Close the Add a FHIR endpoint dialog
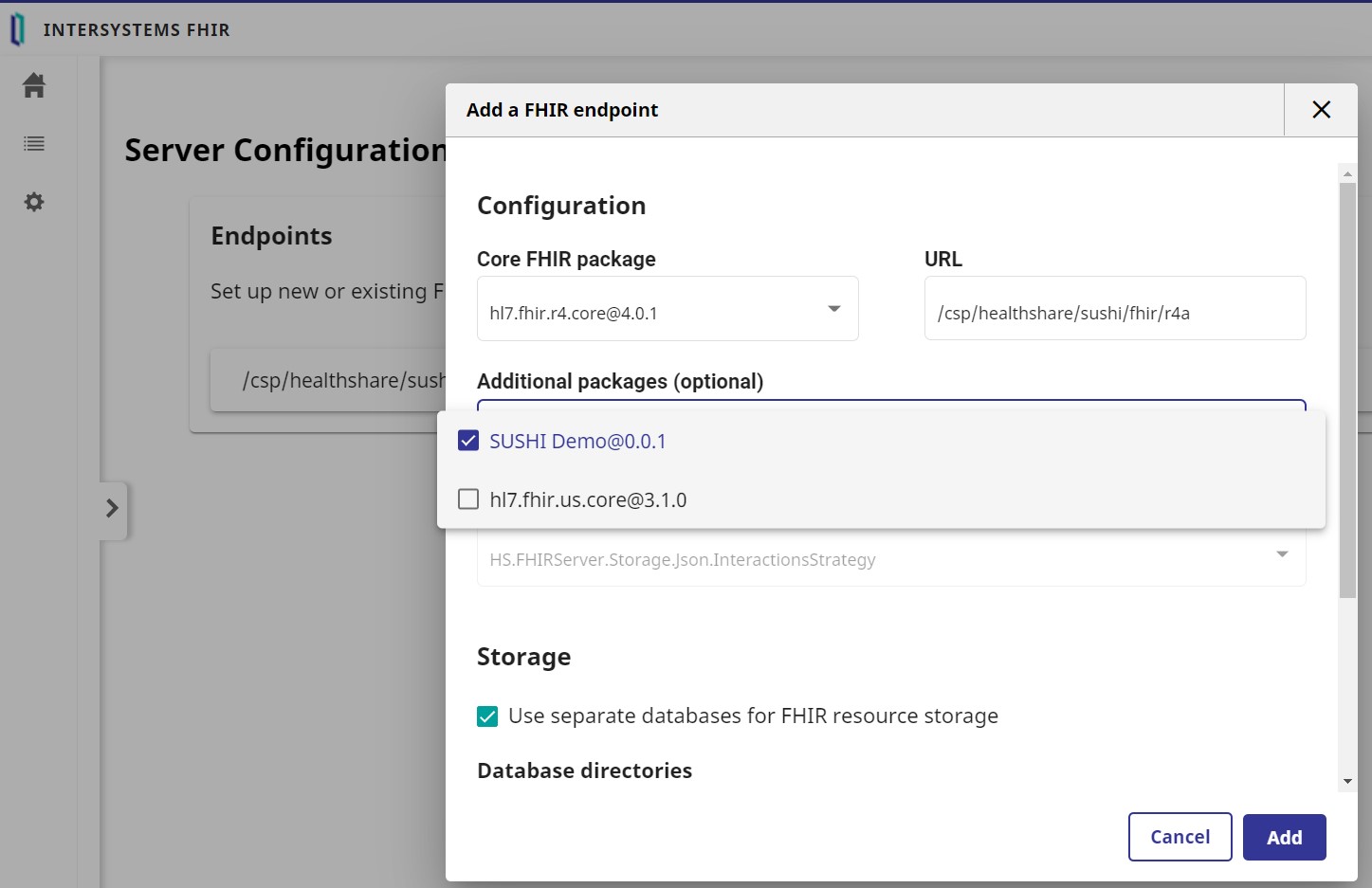Screen dimensions: 1372x888 1321,110
